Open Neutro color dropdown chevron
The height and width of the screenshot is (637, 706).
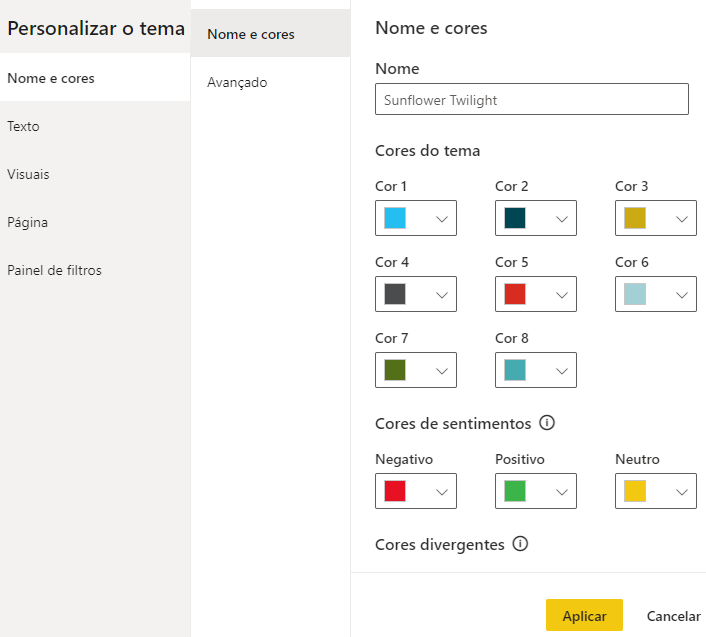pyautogui.click(x=682, y=492)
